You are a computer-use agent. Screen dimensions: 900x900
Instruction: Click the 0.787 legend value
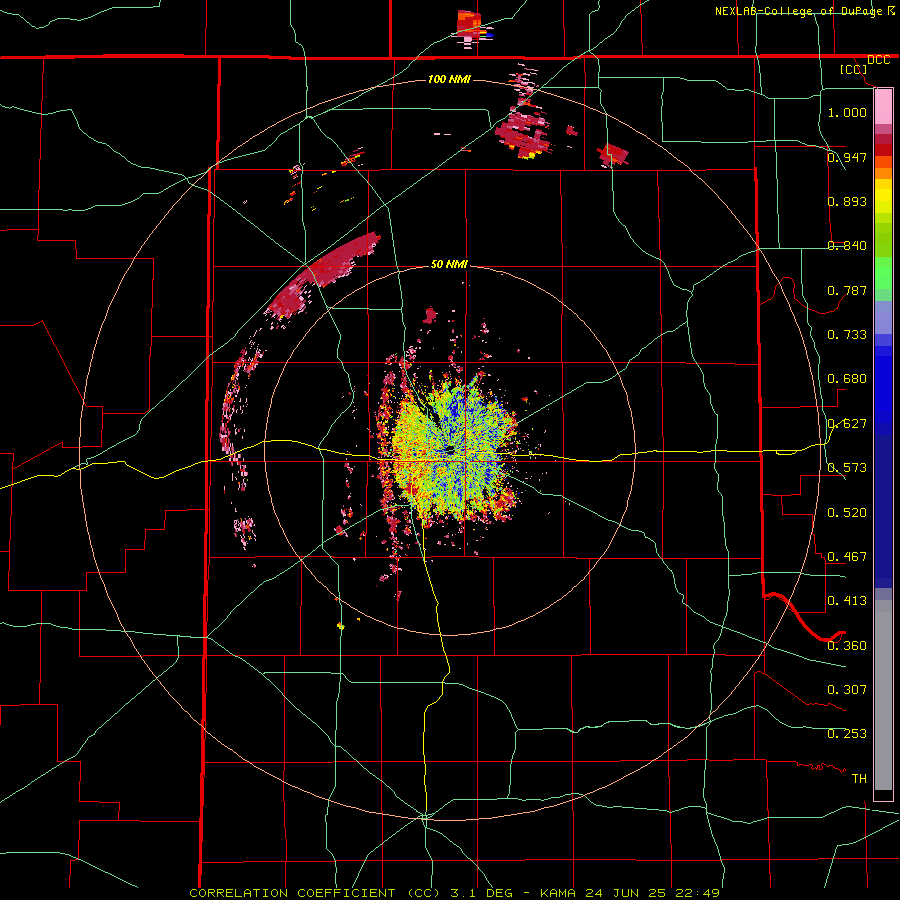[847, 290]
